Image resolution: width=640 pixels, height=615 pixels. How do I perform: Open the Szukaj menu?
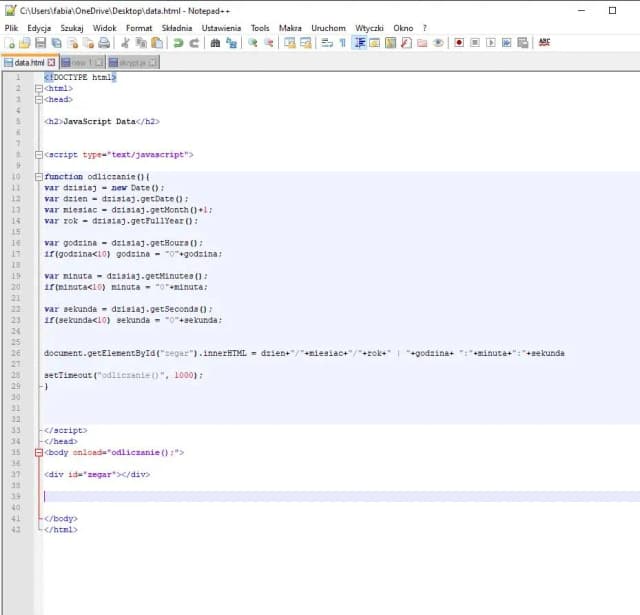point(72,28)
